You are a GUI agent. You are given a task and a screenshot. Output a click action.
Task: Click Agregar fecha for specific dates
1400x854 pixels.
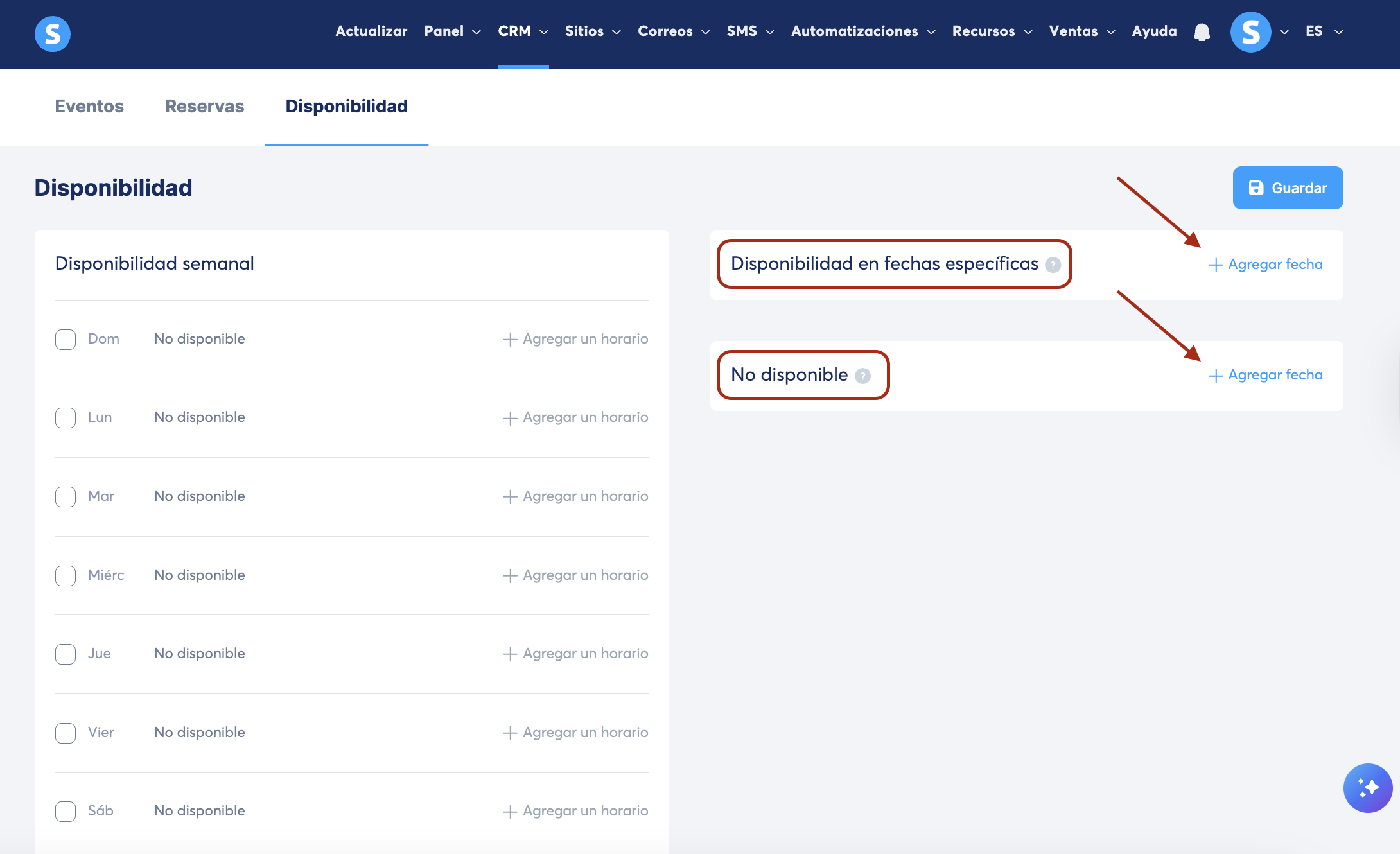(1265, 265)
